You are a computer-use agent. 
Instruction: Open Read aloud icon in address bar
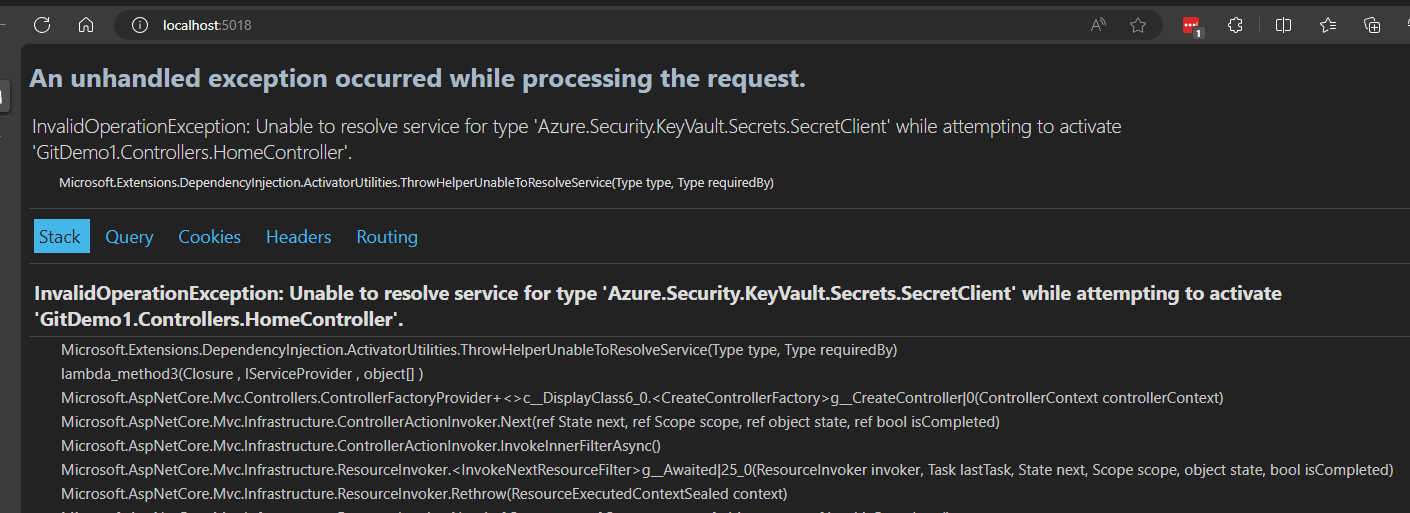1098,25
